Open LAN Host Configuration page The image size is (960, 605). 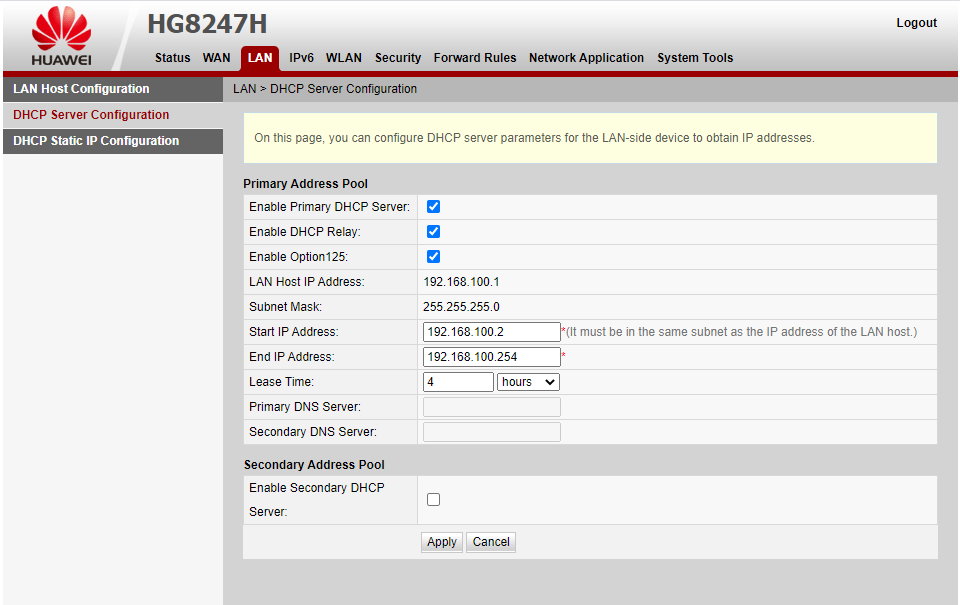pyautogui.click(x=113, y=89)
